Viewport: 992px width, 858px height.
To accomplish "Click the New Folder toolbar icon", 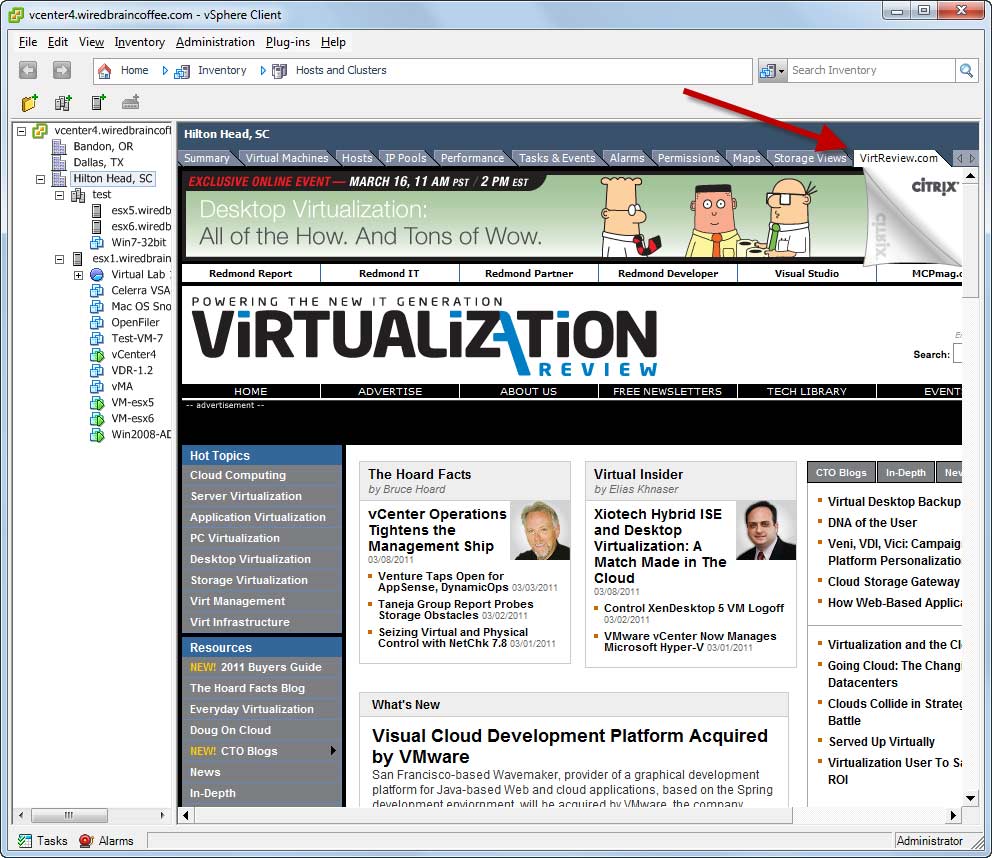I will pyautogui.click(x=30, y=102).
